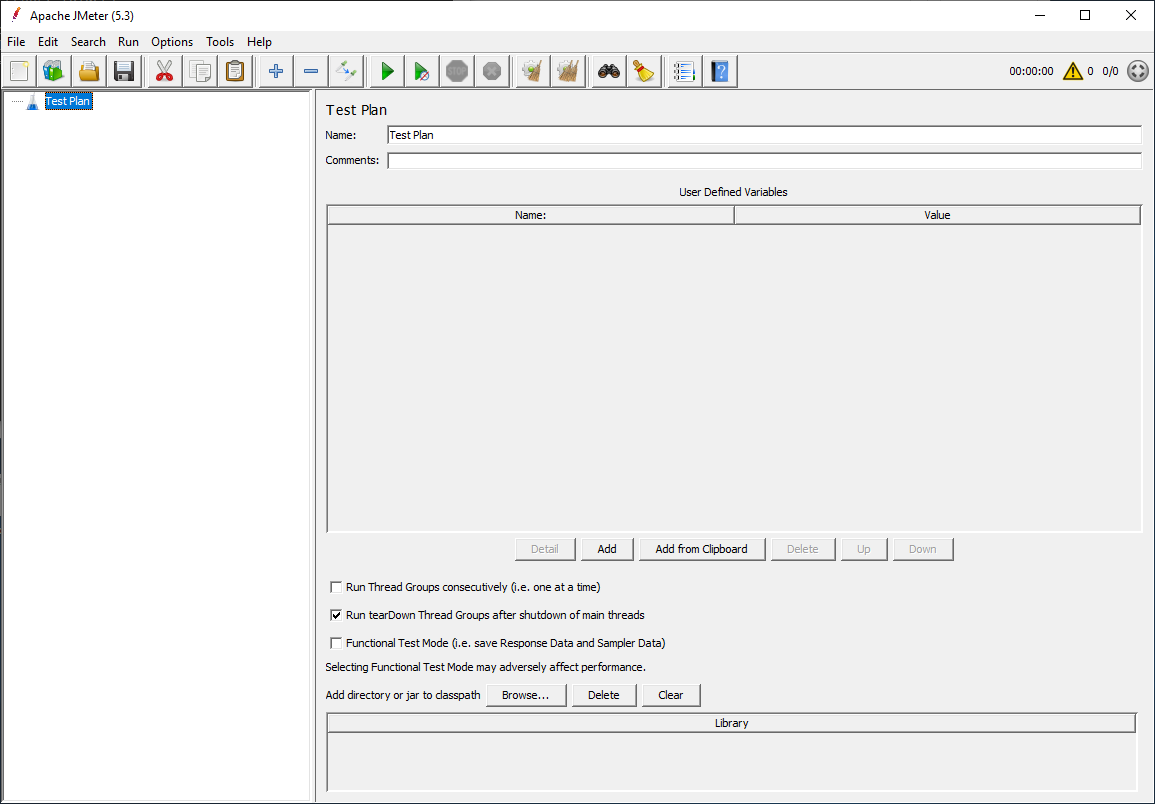Click the Start no pauses icon
Screen dimensions: 1155x804
(422, 71)
